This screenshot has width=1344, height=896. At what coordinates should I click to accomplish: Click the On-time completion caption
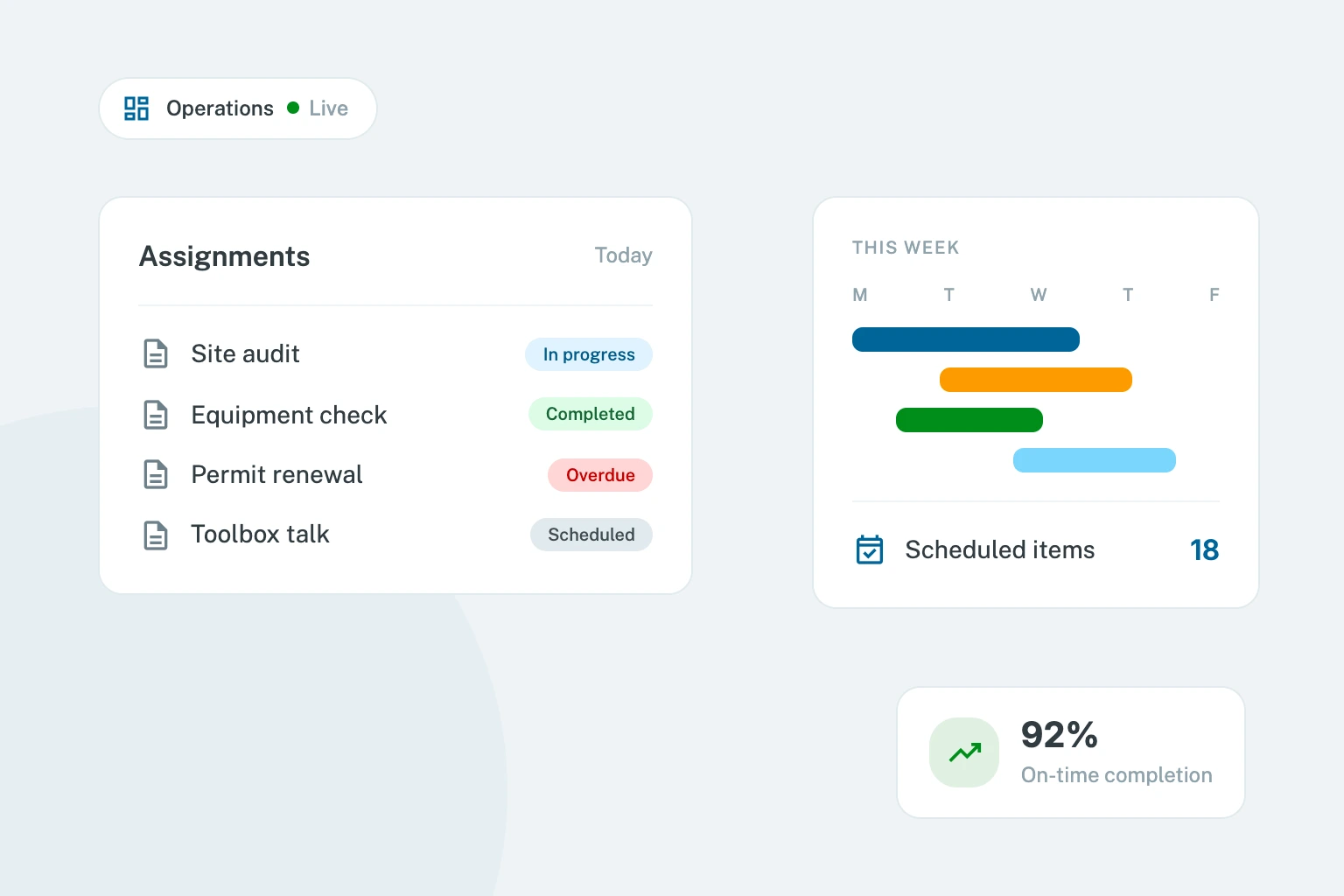pos(1116,775)
